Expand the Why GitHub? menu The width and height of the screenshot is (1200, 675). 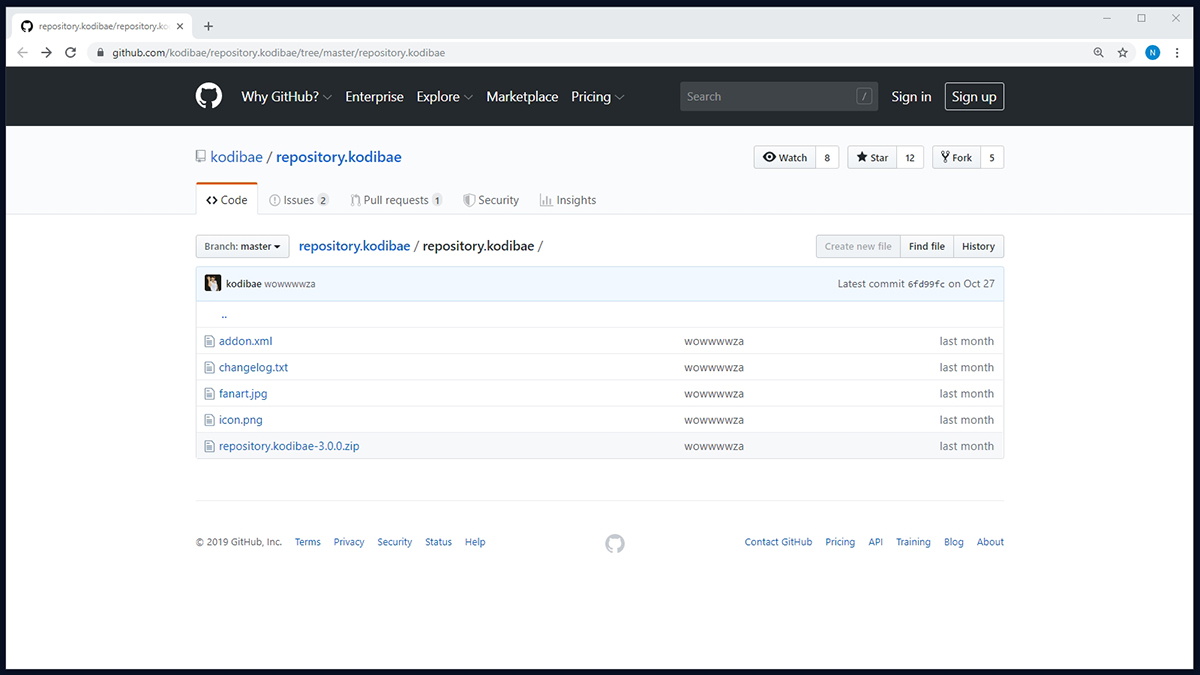(x=286, y=97)
